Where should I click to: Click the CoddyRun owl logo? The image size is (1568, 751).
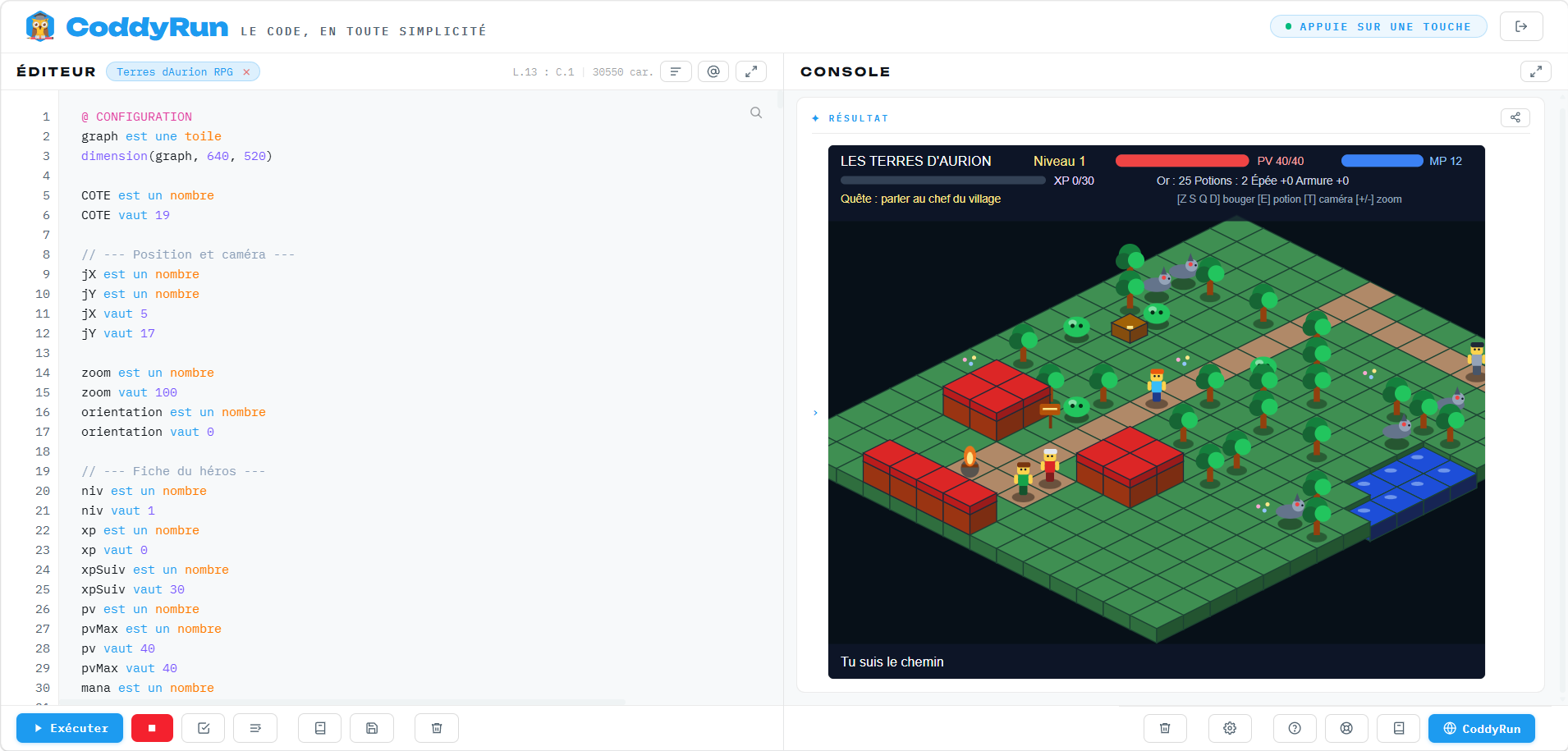(39, 26)
